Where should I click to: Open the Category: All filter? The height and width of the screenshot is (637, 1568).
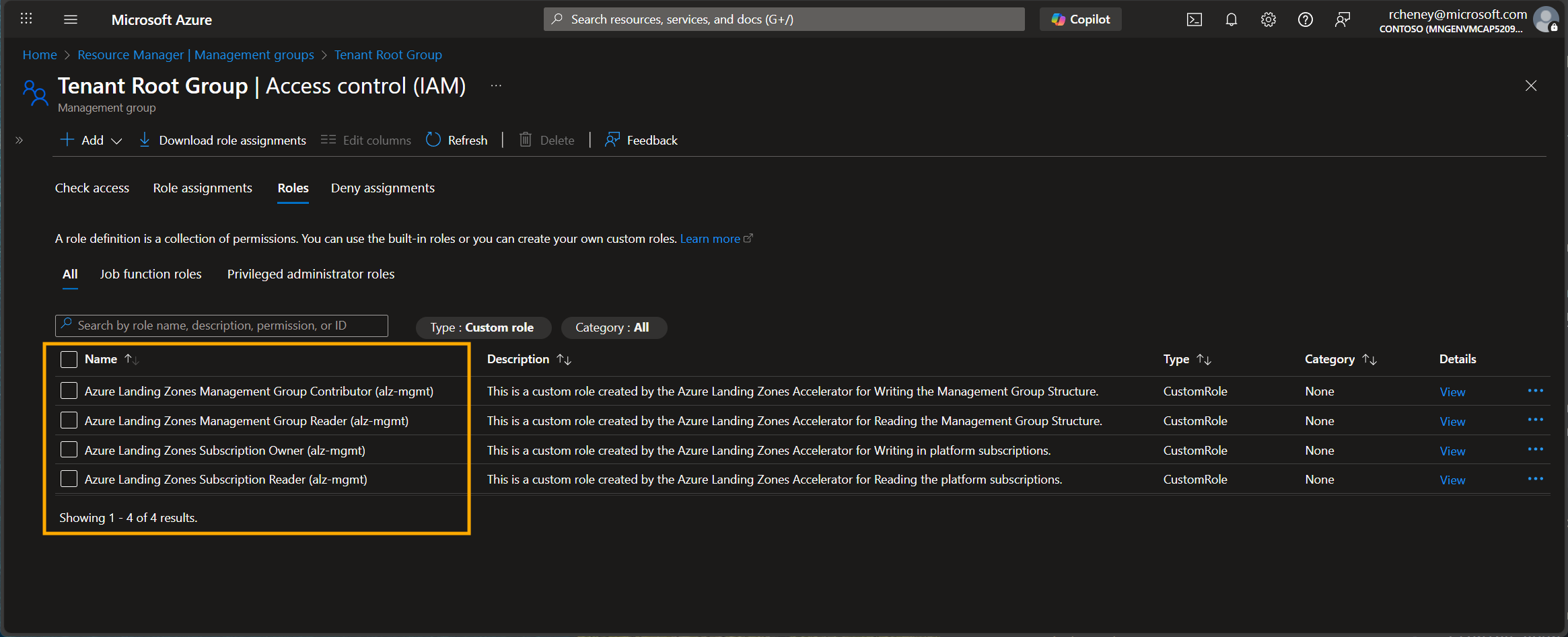[612, 328]
